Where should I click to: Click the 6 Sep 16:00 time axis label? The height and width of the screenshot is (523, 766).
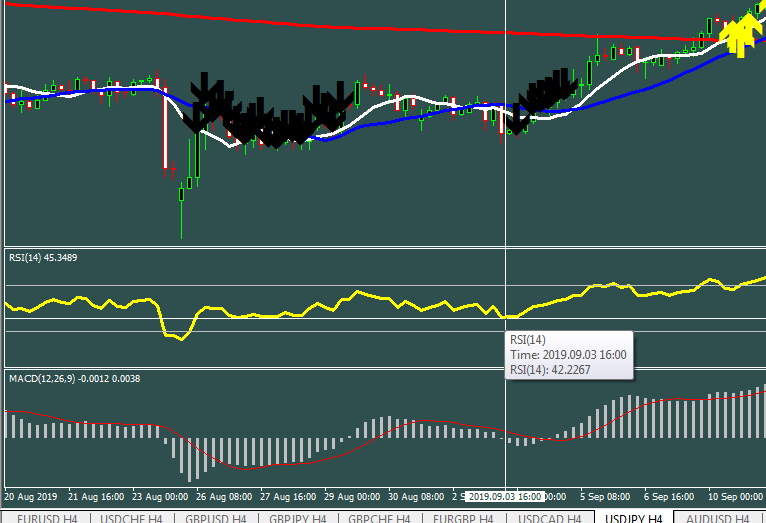tap(670, 496)
